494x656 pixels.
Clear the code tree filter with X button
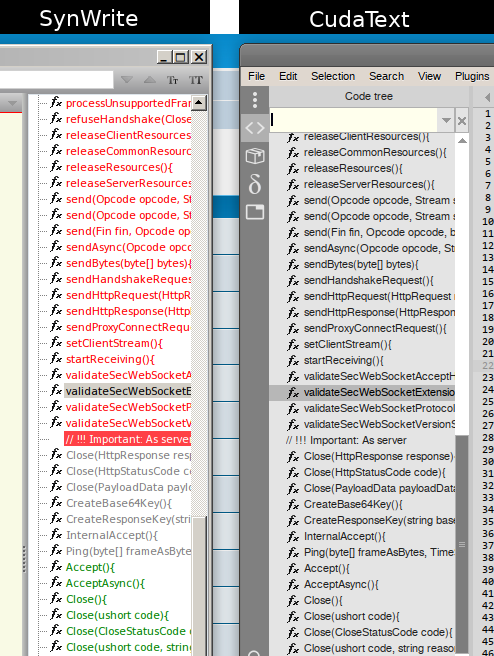pos(462,121)
